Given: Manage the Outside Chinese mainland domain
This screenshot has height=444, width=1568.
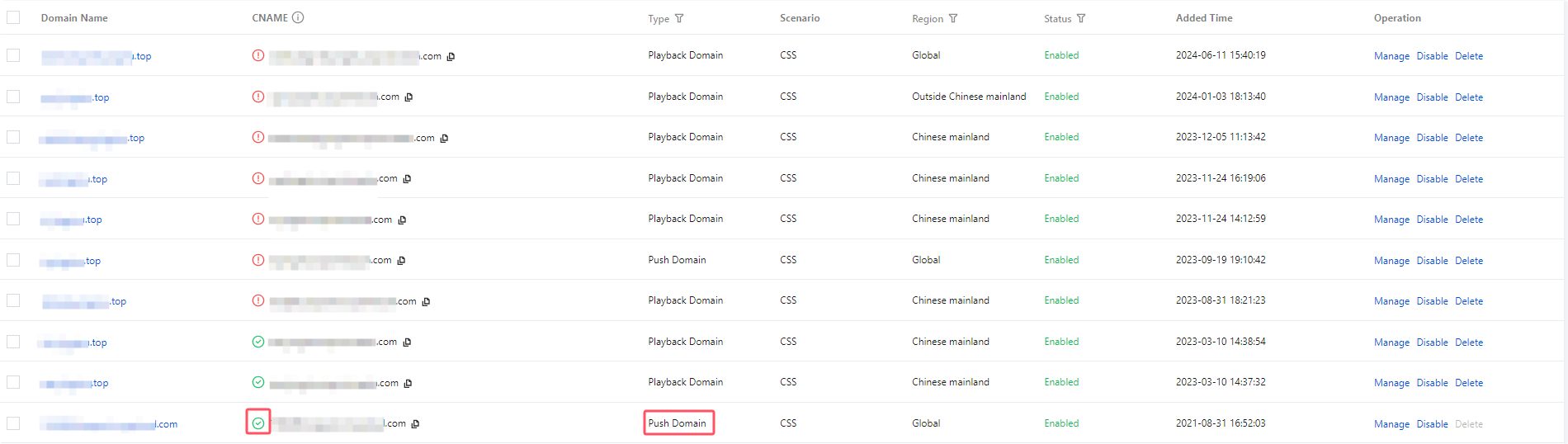Looking at the screenshot, I should pyautogui.click(x=1391, y=97).
